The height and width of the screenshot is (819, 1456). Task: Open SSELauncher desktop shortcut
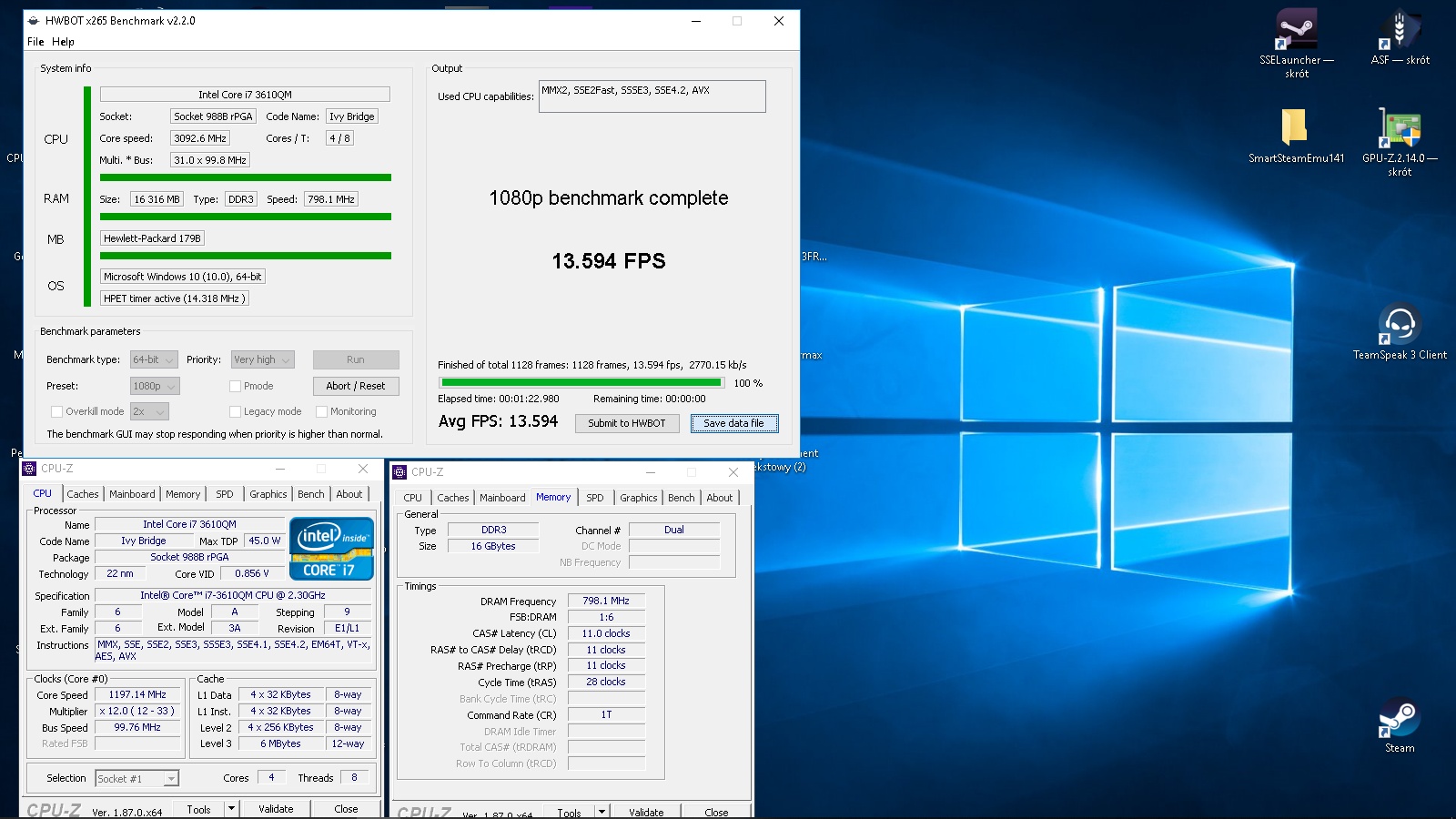[1296, 43]
